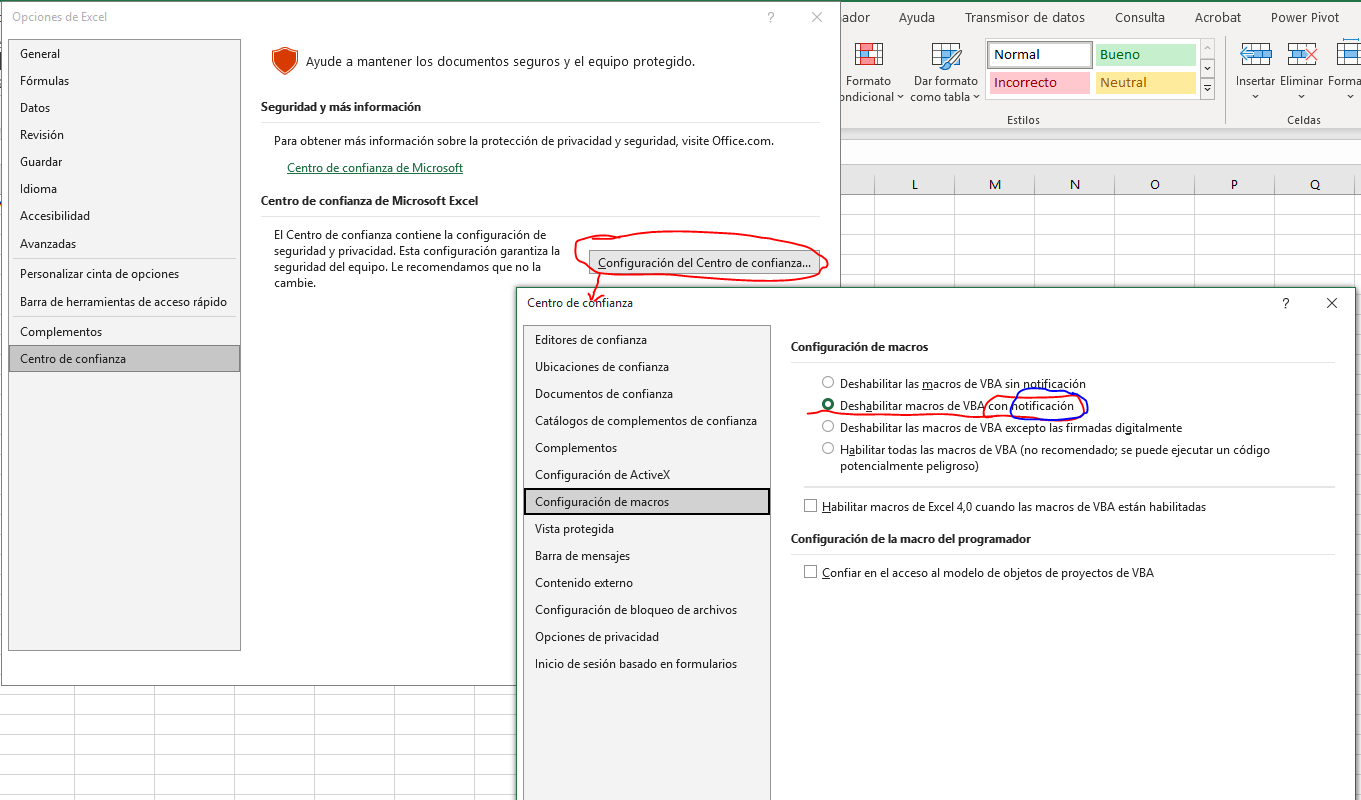1361x800 pixels.
Task: Select column P header in worksheet
Action: tap(1235, 184)
